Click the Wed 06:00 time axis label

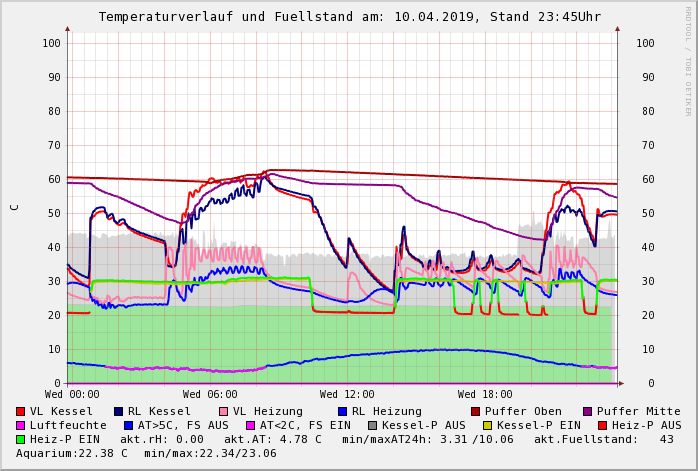click(210, 394)
